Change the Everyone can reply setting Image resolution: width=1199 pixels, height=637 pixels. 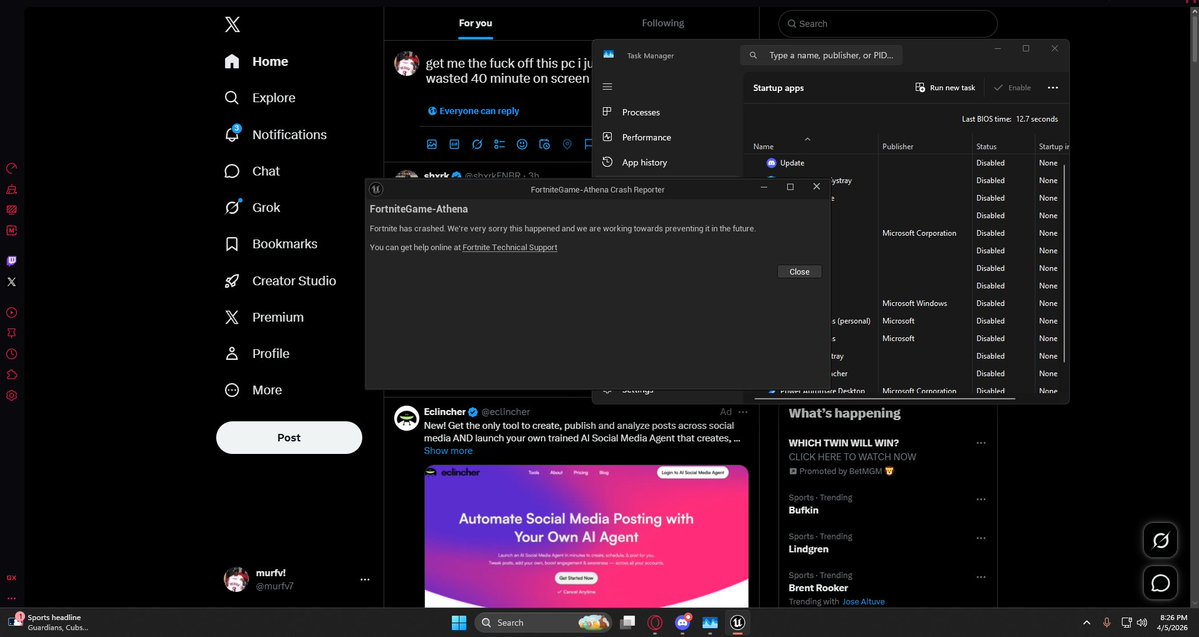(473, 111)
